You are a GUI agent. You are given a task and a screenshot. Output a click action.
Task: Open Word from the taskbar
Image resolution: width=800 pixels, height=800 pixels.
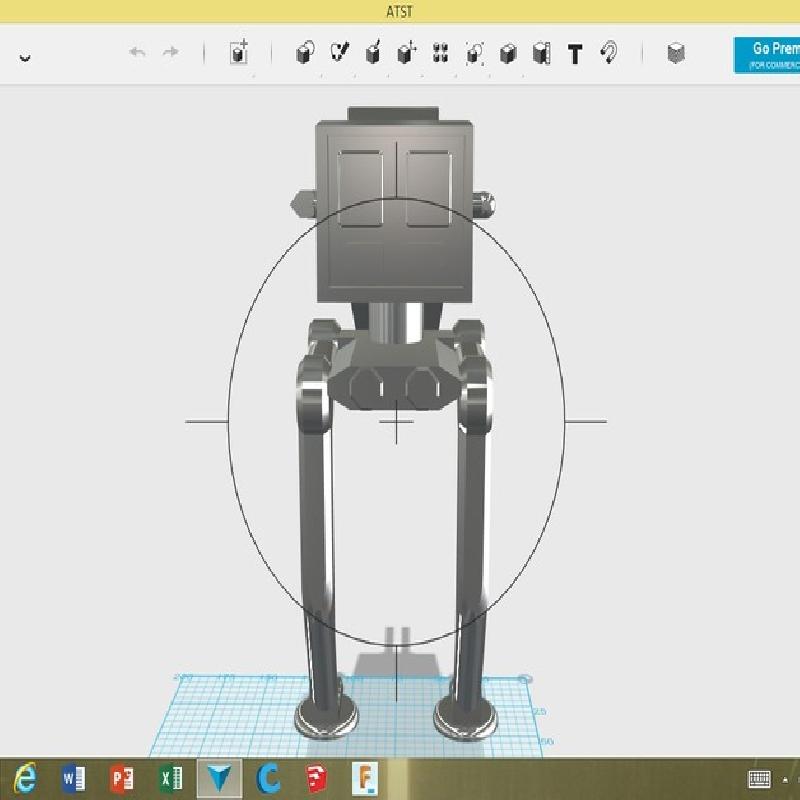73,779
